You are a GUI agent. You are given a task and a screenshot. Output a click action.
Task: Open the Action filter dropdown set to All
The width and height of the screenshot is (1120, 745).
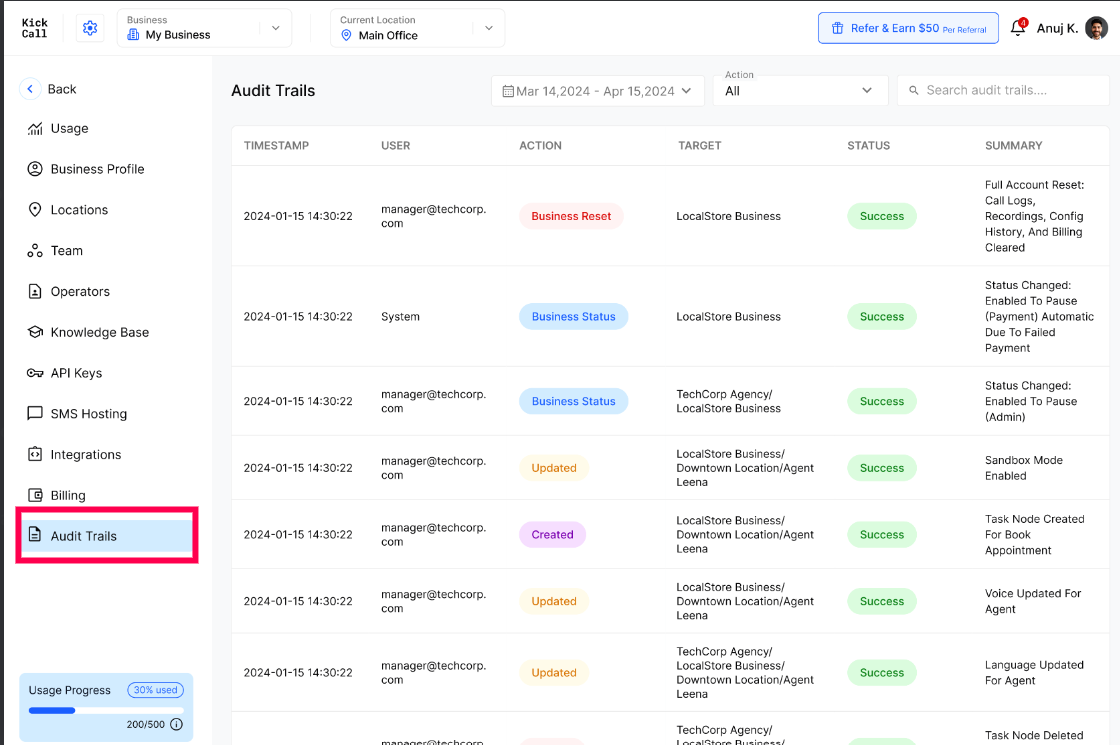pos(800,91)
